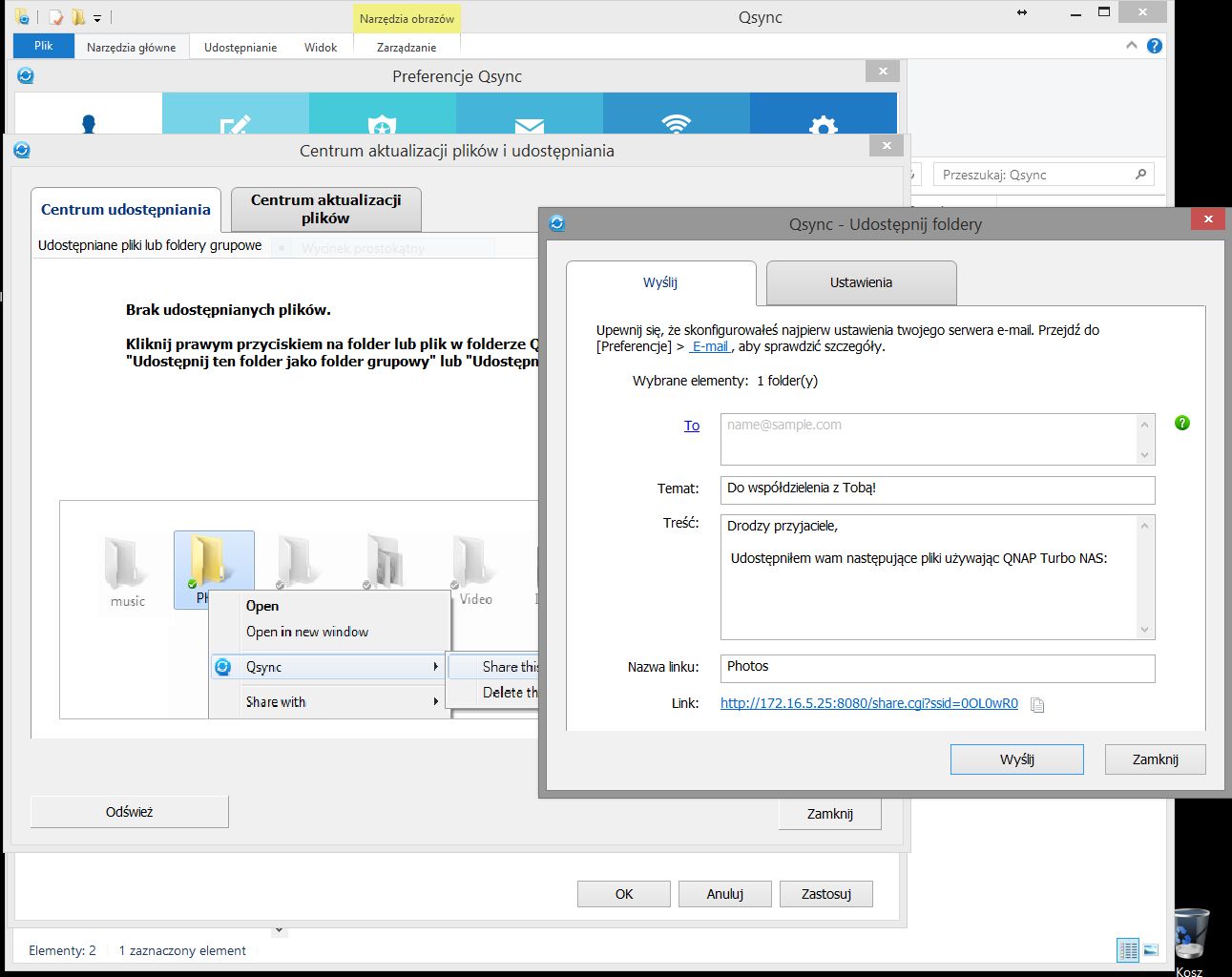This screenshot has height=977, width=1232.
Task: Expand the Share with submenu arrow
Action: tap(436, 702)
